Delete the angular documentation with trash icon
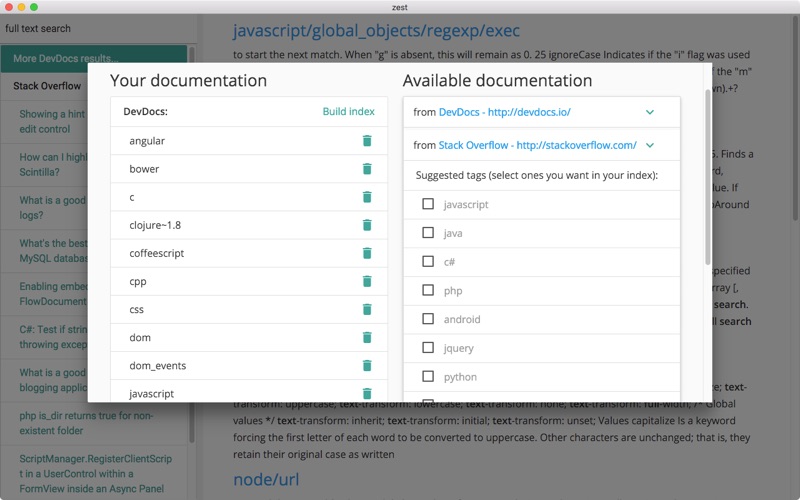Viewport: 800px width, 500px height. [367, 141]
